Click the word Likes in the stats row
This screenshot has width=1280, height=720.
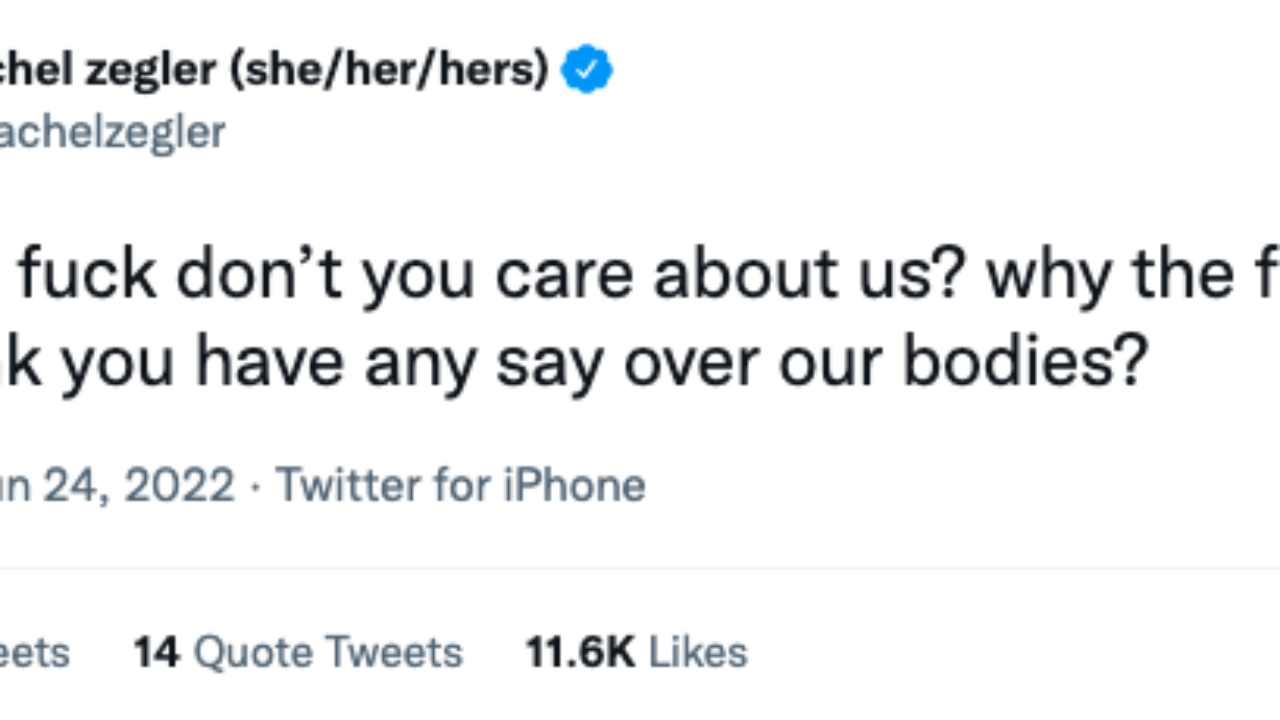(x=698, y=652)
